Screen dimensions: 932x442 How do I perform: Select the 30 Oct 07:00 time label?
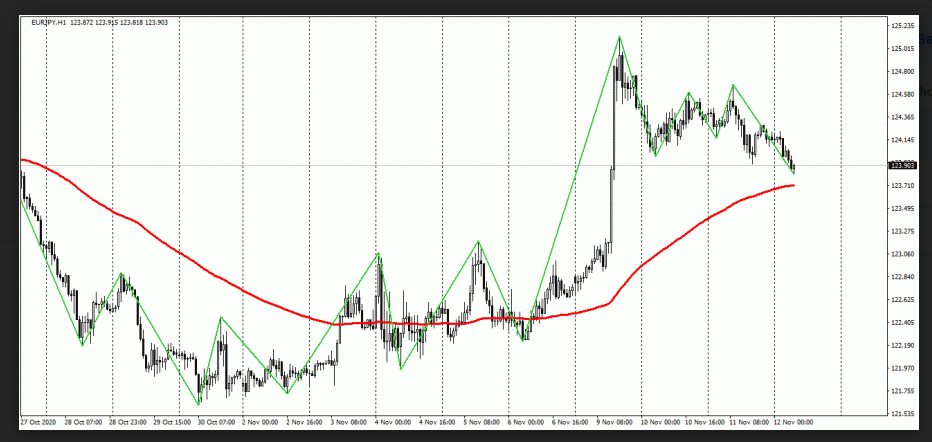click(x=217, y=422)
